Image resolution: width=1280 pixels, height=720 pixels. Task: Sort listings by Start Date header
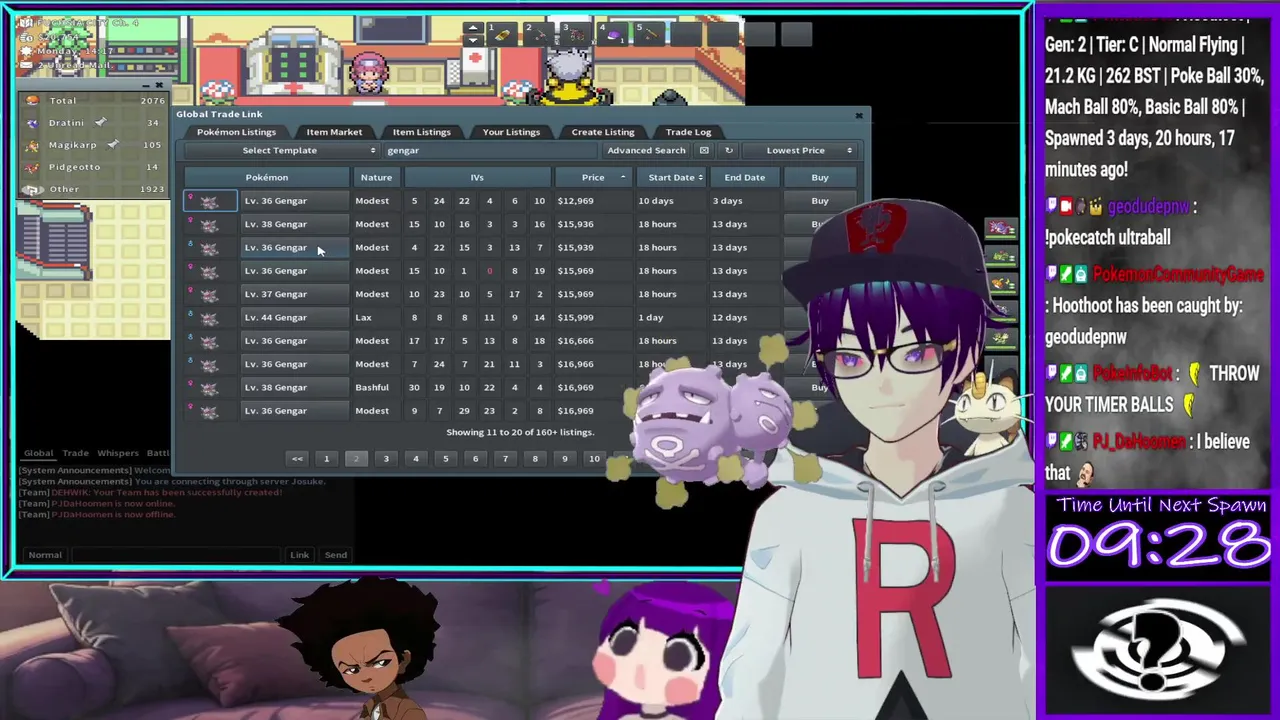(671, 177)
